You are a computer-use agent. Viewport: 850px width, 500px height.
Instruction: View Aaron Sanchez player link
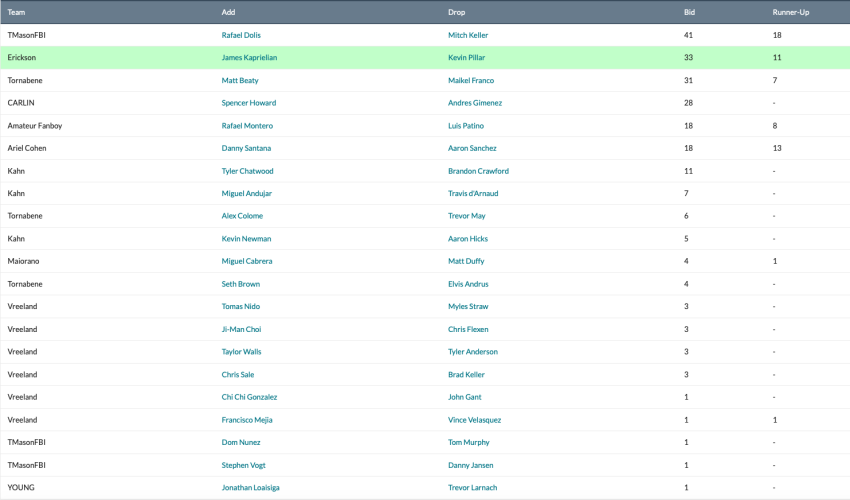coord(472,148)
